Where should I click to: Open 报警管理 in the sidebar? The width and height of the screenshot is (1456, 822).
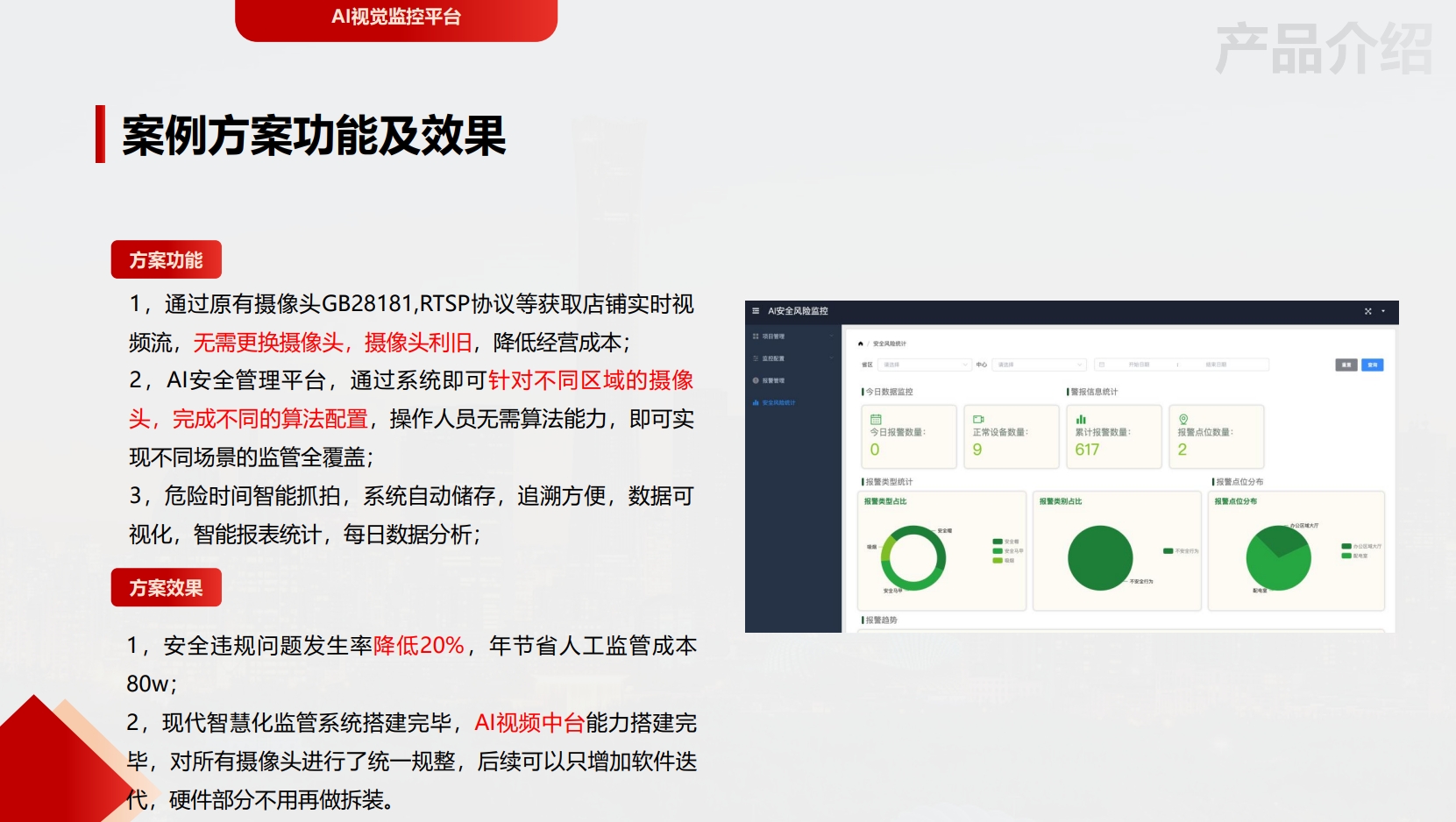click(x=773, y=380)
